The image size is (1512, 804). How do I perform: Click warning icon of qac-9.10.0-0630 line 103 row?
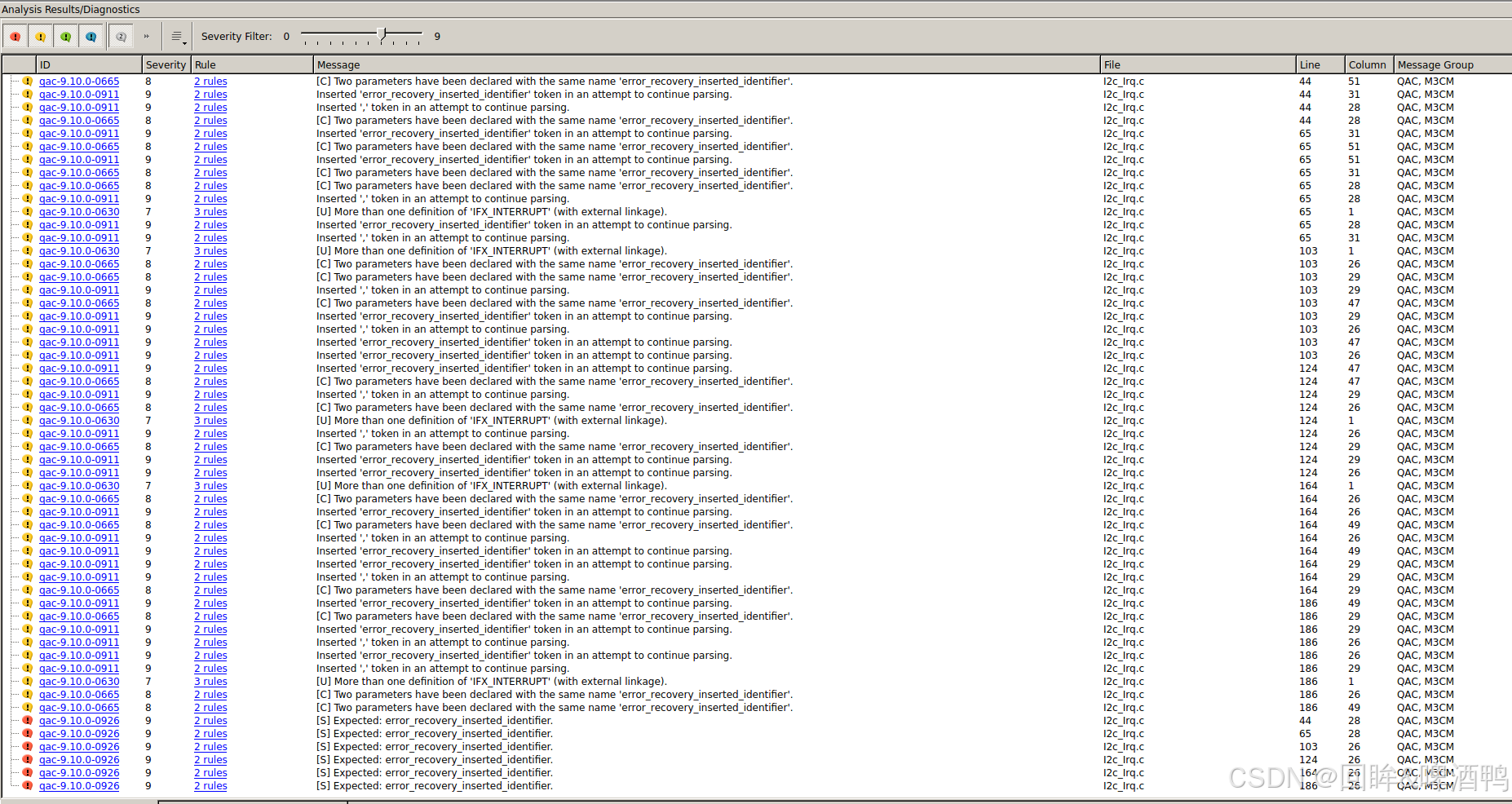point(28,251)
